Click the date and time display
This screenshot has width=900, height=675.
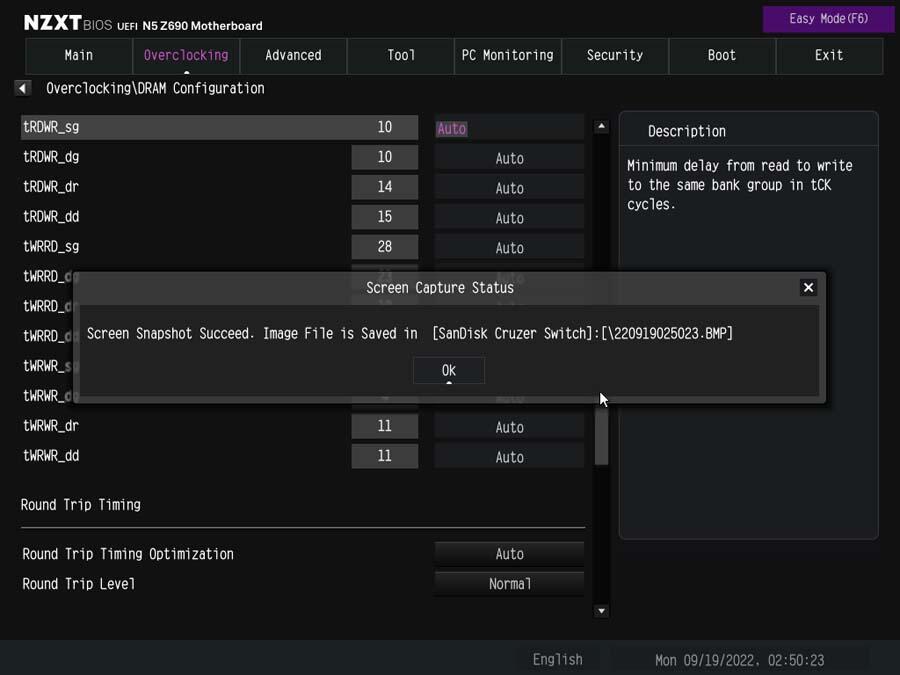(x=739, y=660)
